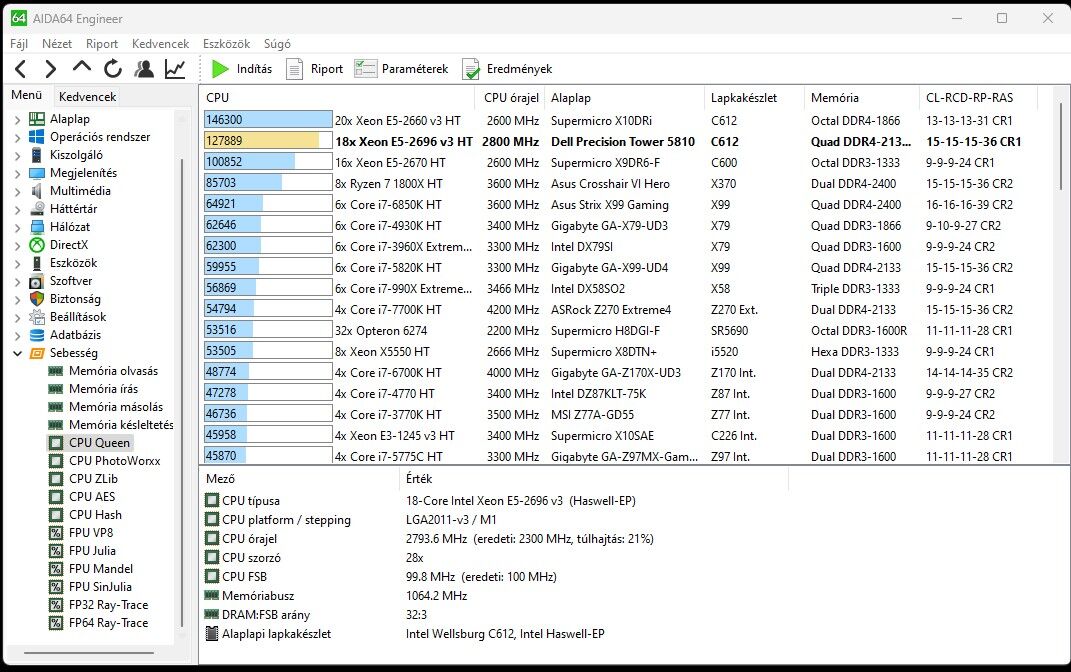Screen dimensions: 1071x672
Task: Open the Riport menu
Action: click(102, 44)
